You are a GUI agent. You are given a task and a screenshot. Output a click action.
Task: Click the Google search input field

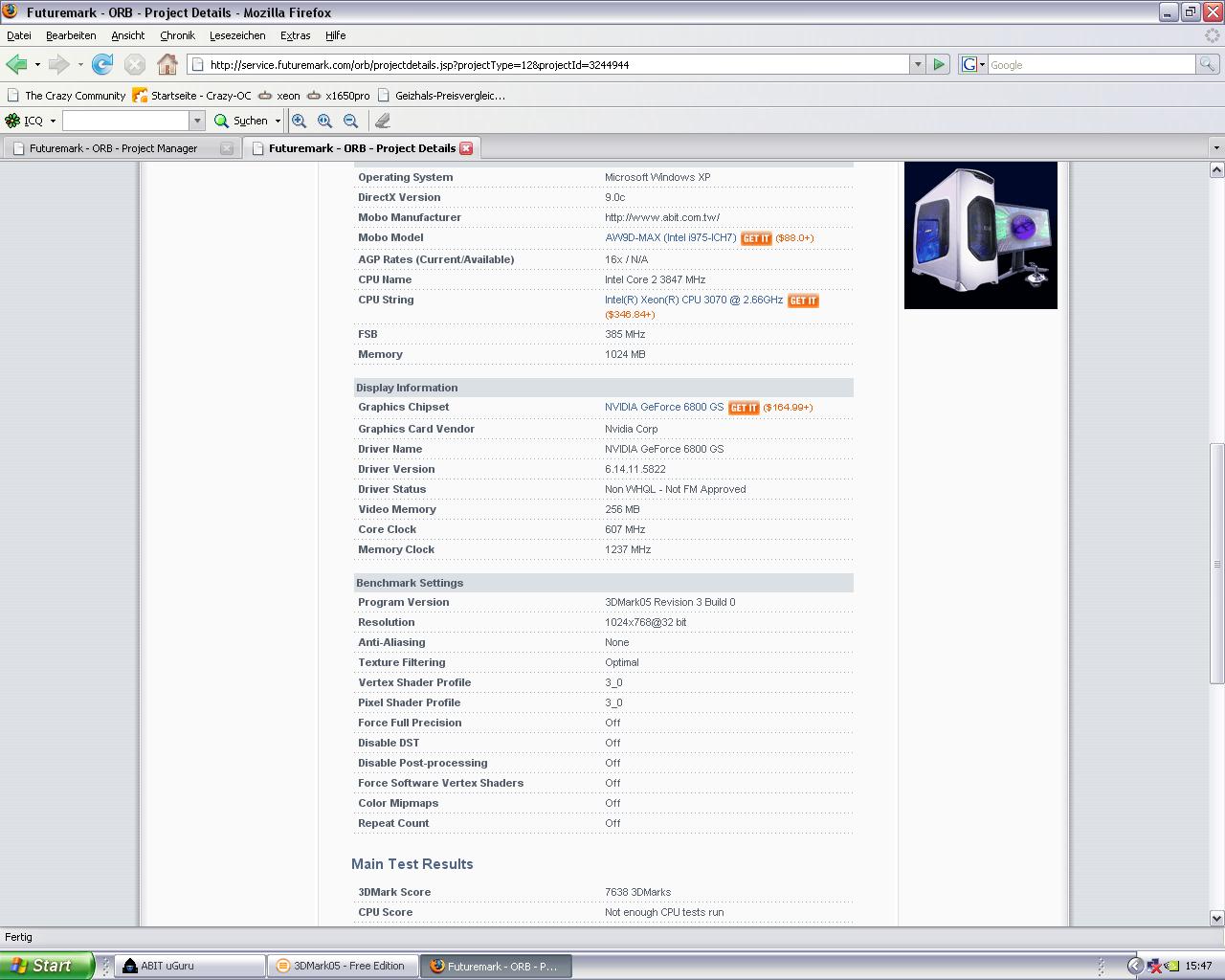tap(1092, 64)
